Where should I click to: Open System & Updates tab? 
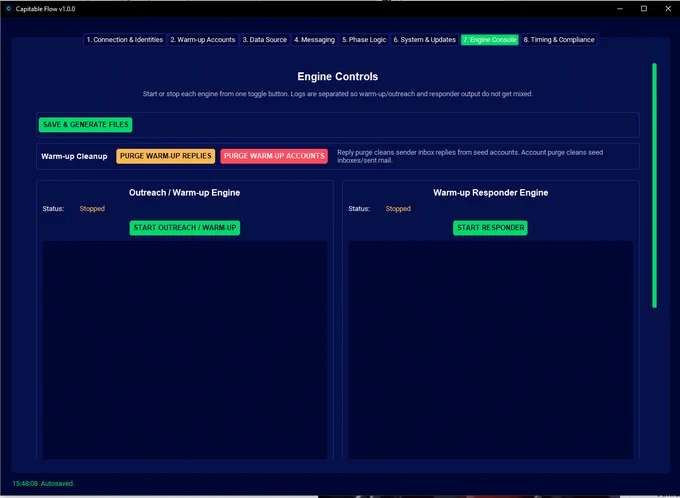pyautogui.click(x=424, y=39)
